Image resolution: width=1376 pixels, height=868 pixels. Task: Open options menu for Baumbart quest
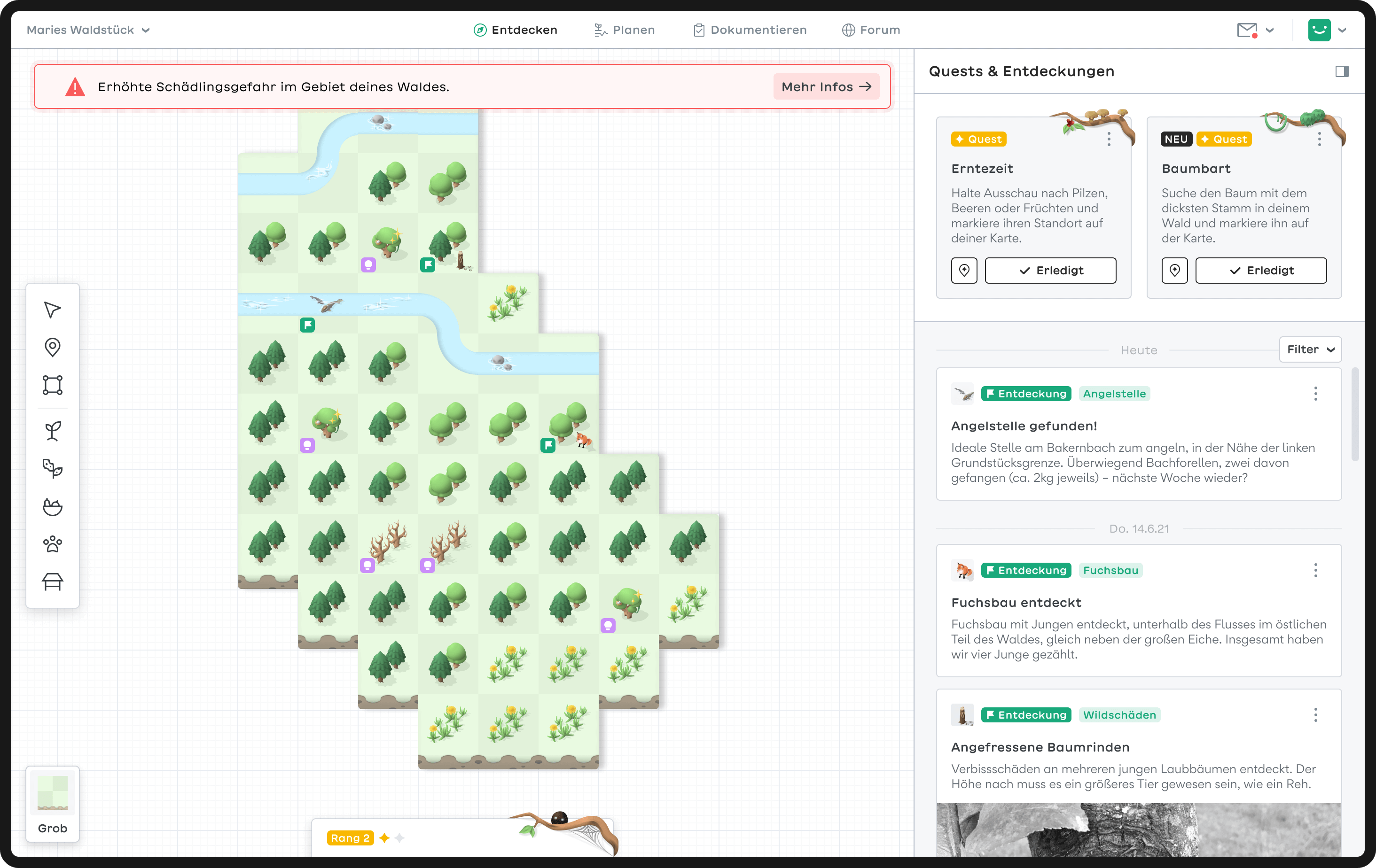point(1320,139)
